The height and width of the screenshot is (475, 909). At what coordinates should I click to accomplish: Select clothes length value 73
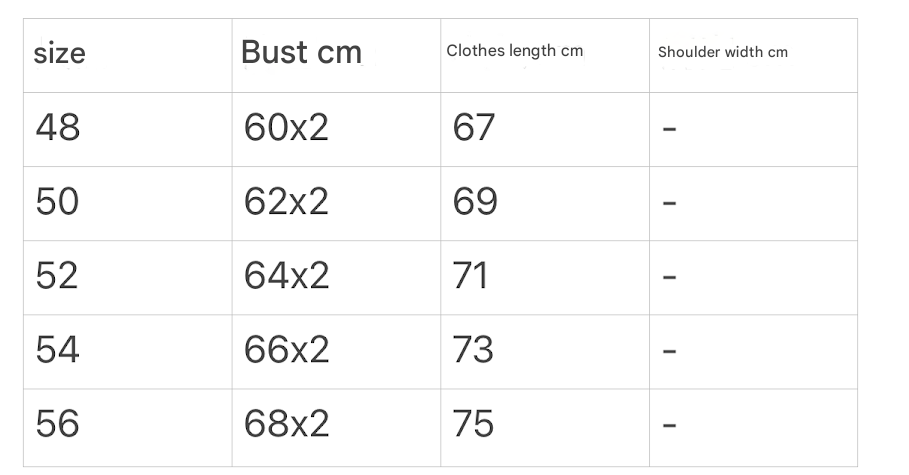[473, 350]
